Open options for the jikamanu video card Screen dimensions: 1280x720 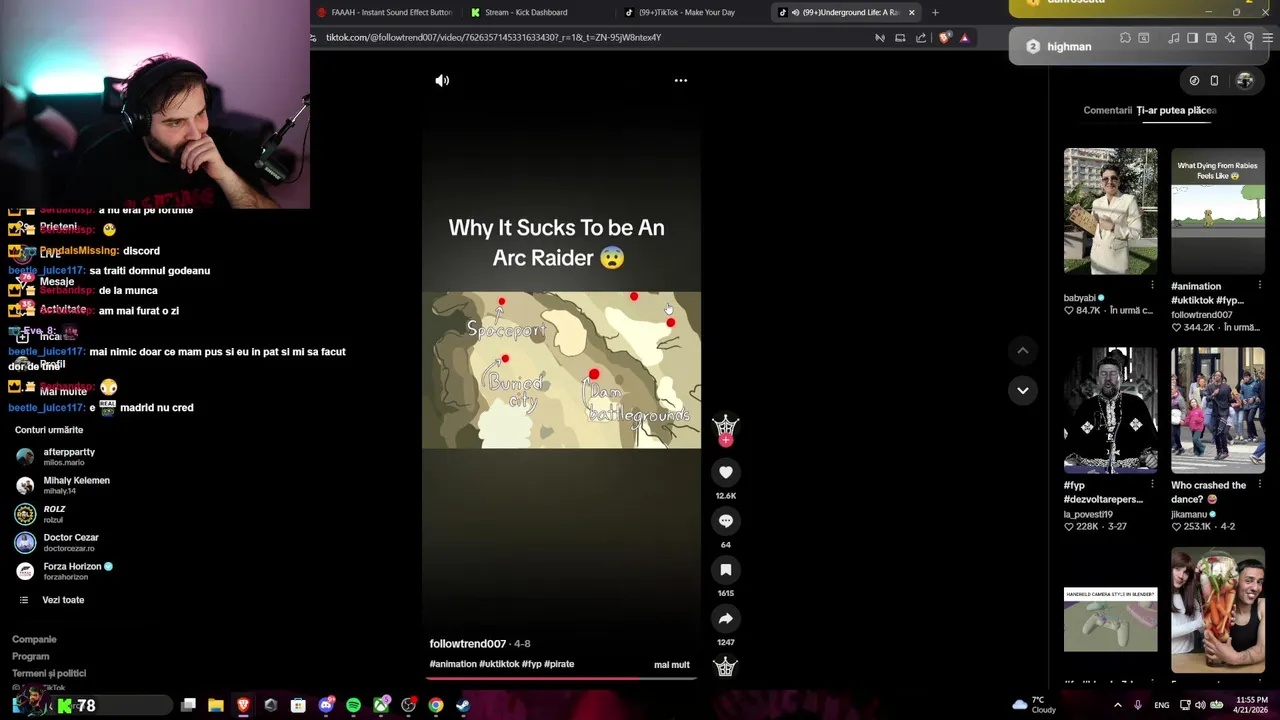pyautogui.click(x=1260, y=484)
